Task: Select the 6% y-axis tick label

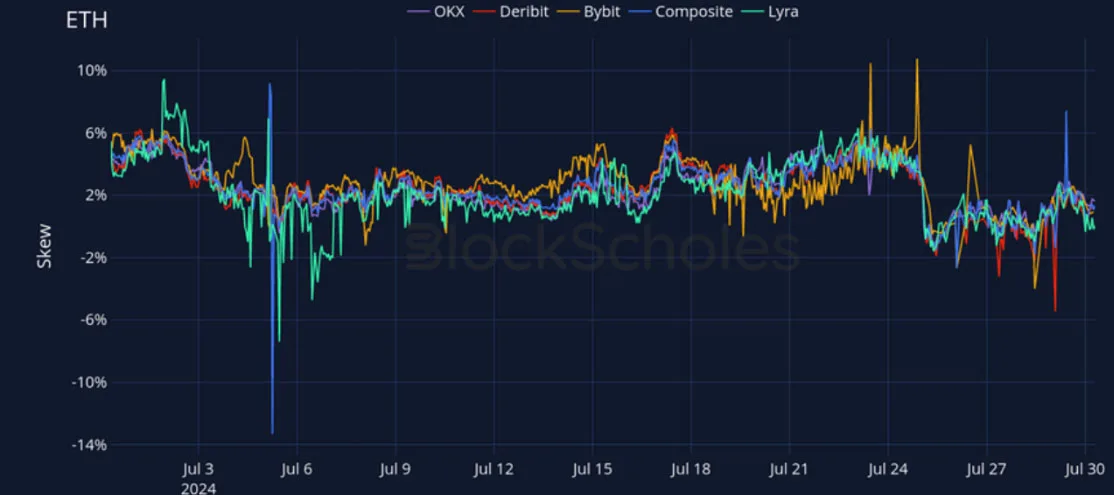Action: click(x=96, y=134)
